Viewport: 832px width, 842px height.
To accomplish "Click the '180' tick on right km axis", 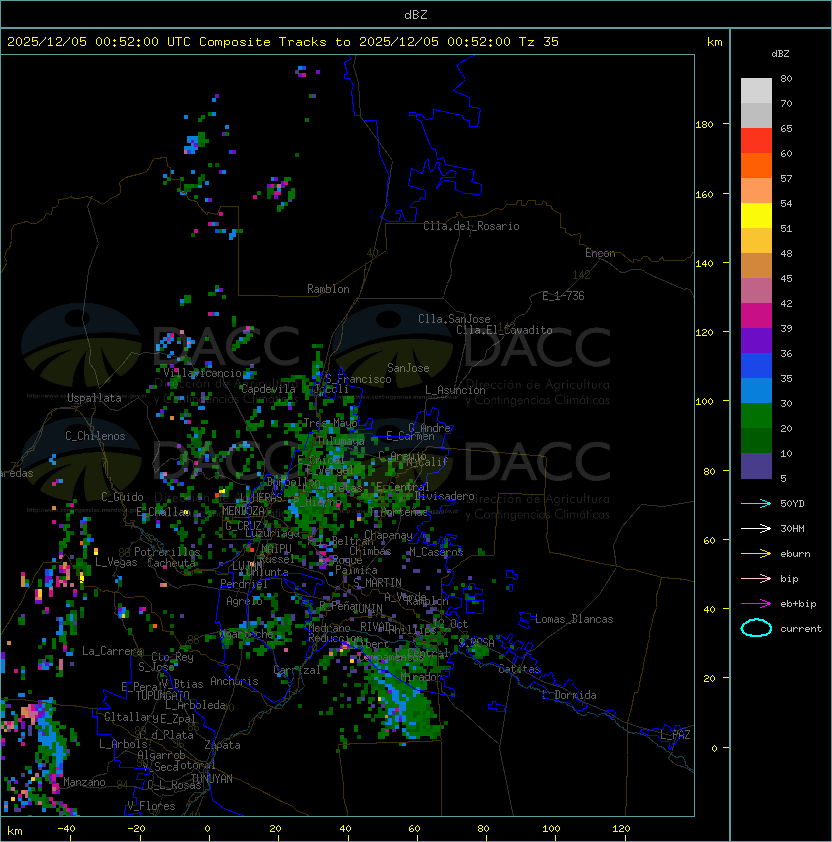I will pos(704,125).
